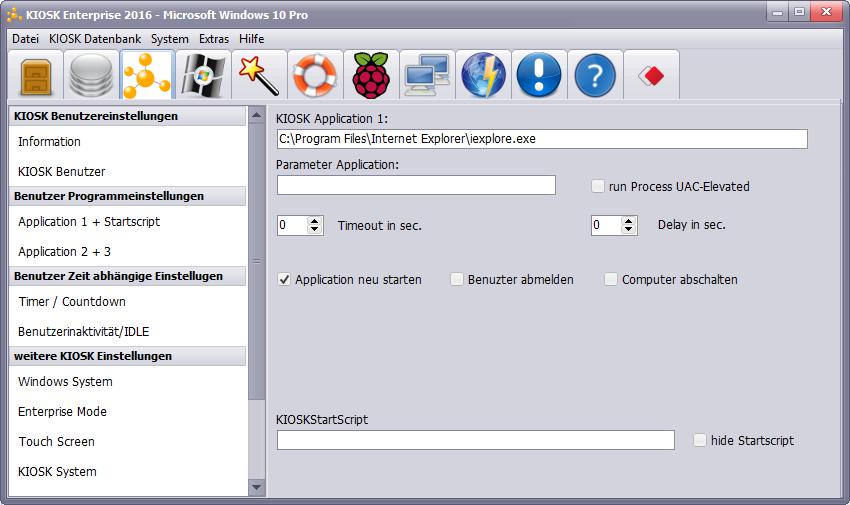
Task: Click Benutzer Zeit abhängige Einstellugen header
Action: pos(128,276)
